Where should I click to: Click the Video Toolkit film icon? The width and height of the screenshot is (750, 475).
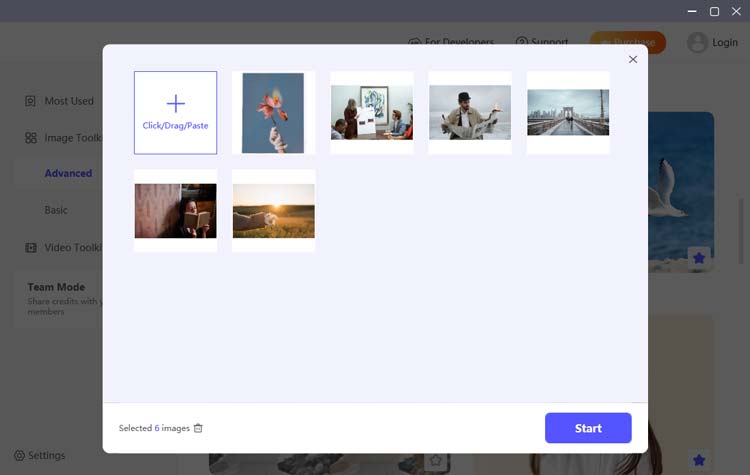(x=31, y=247)
